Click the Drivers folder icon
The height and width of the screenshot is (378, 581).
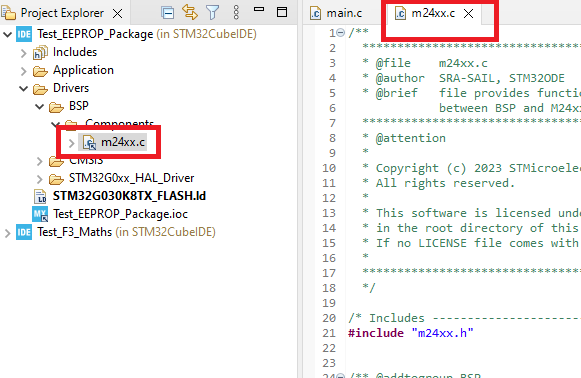pos(40,89)
